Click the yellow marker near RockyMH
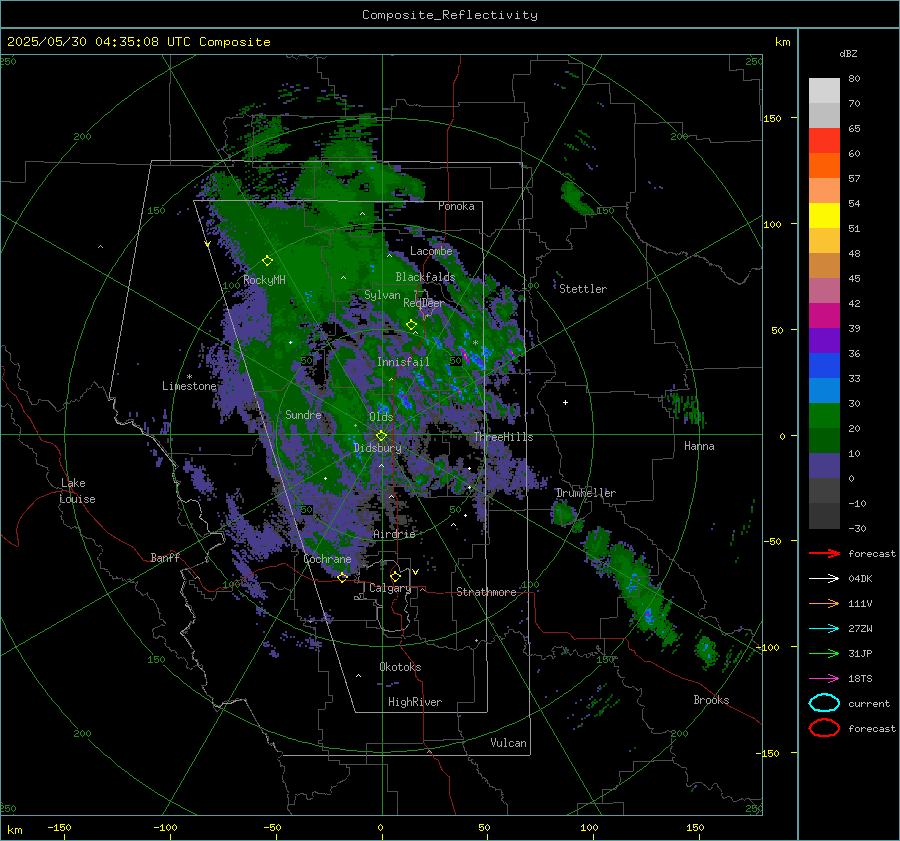The width and height of the screenshot is (900, 841). click(x=267, y=261)
